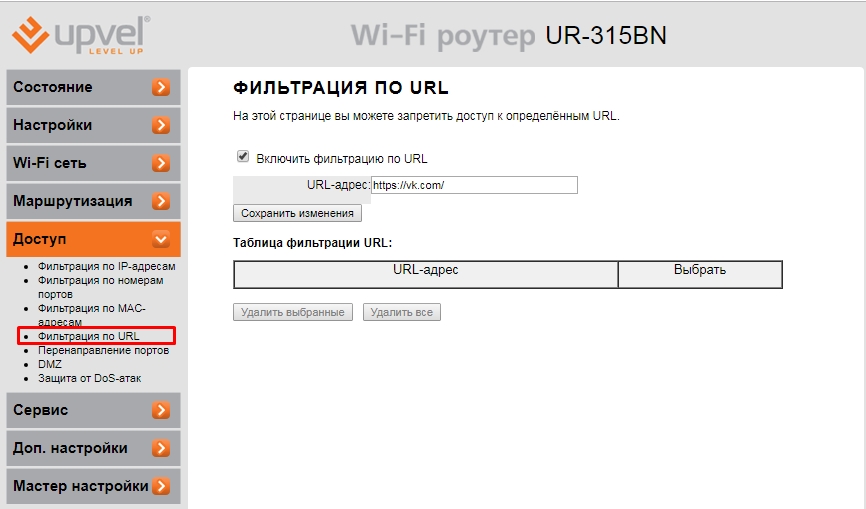Viewport: 866px width, 509px height.
Task: Expand the Мастер настройки menu arrow
Action: click(x=161, y=486)
